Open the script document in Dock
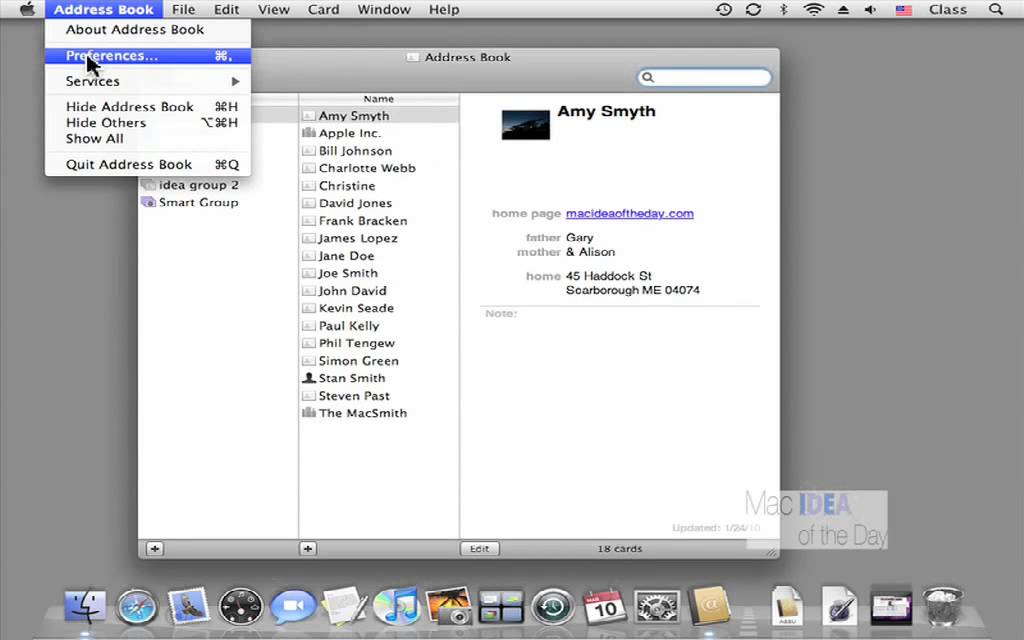Image resolution: width=1024 pixels, height=640 pixels. pyautogui.click(x=839, y=606)
